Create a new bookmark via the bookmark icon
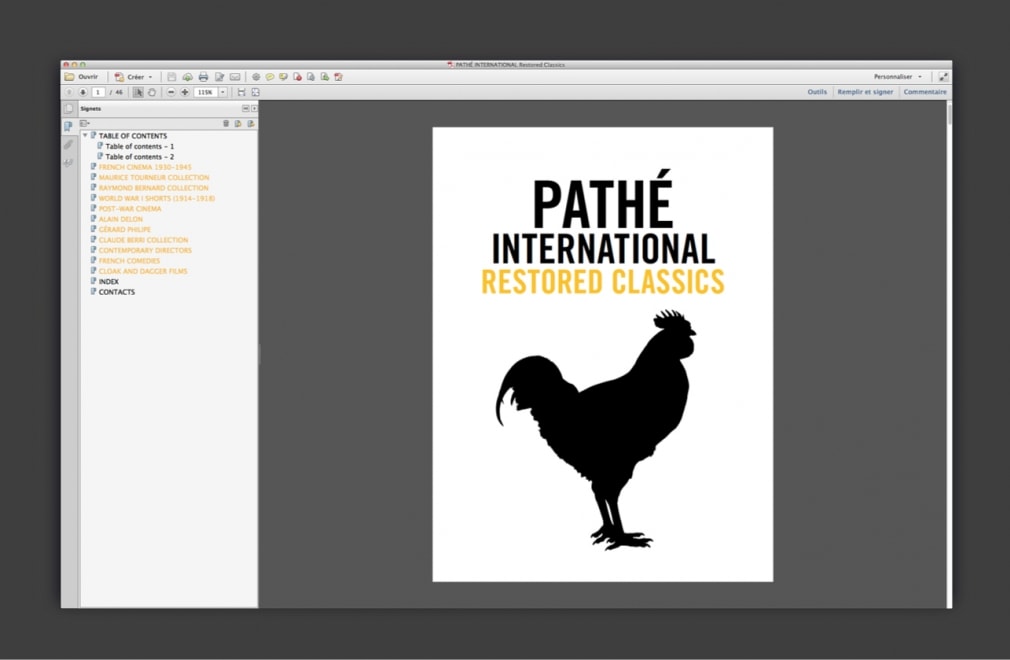The image size is (1010, 660). (238, 123)
